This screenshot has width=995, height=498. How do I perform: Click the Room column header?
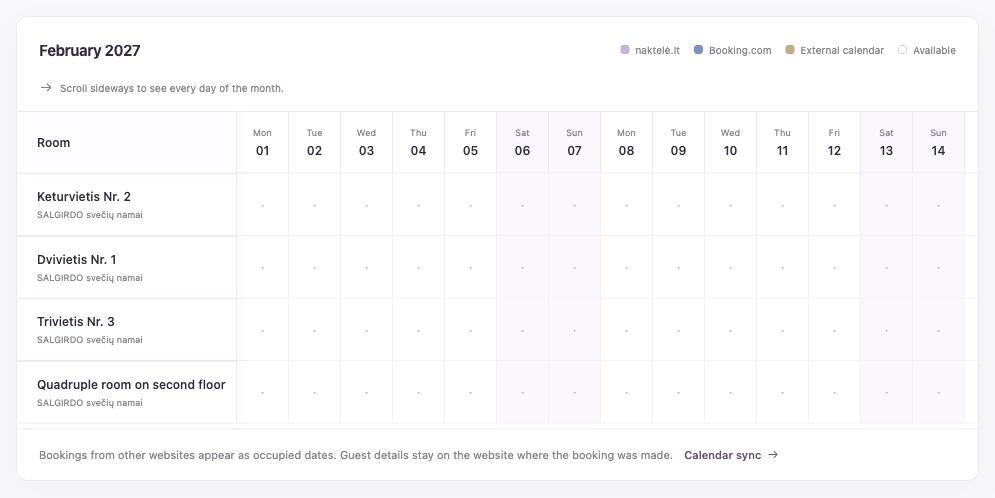coord(127,143)
